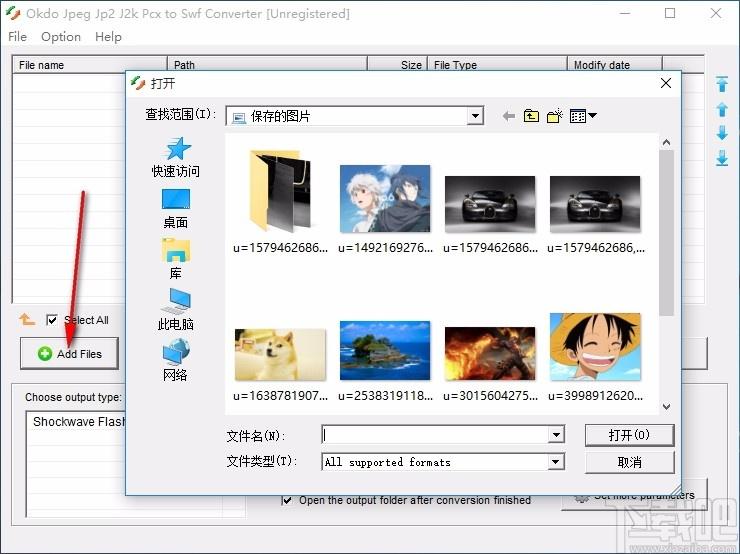Open 库 in the places bar
Viewport: 740px width, 554px height.
coord(176,259)
